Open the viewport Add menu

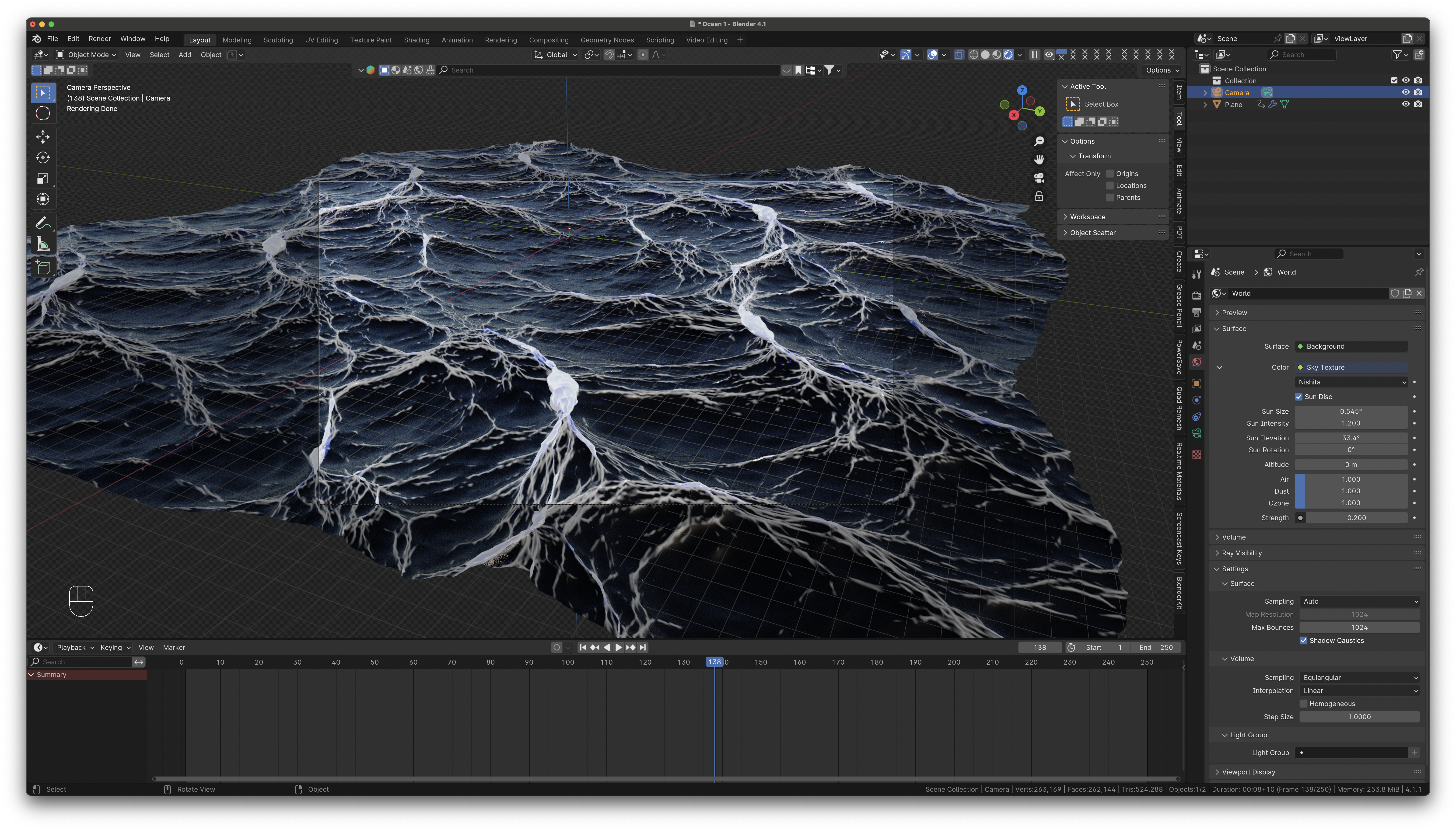click(x=185, y=55)
